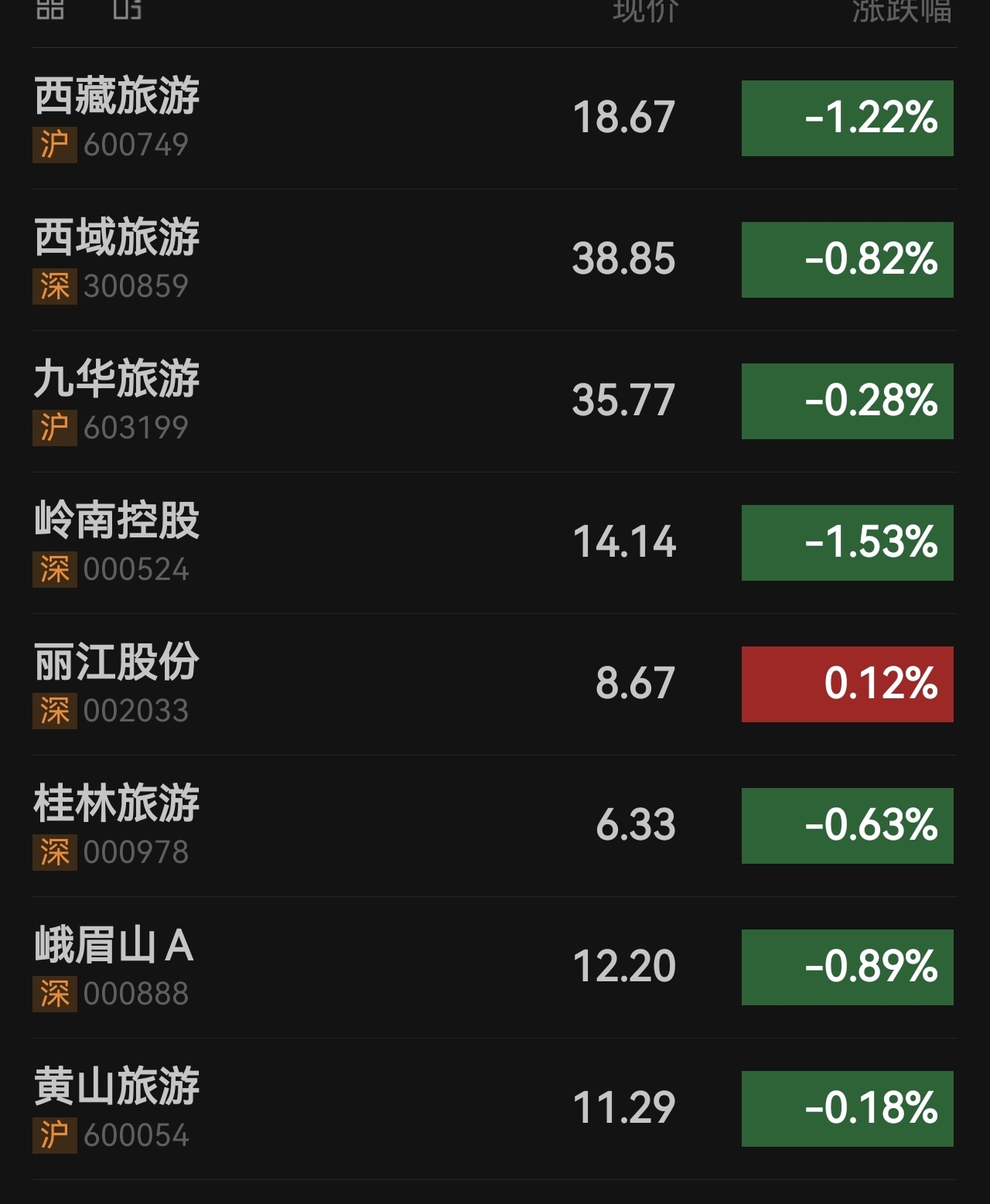This screenshot has height=1204, width=990.
Task: Select 峨眉山A stock entry
Action: point(114,945)
